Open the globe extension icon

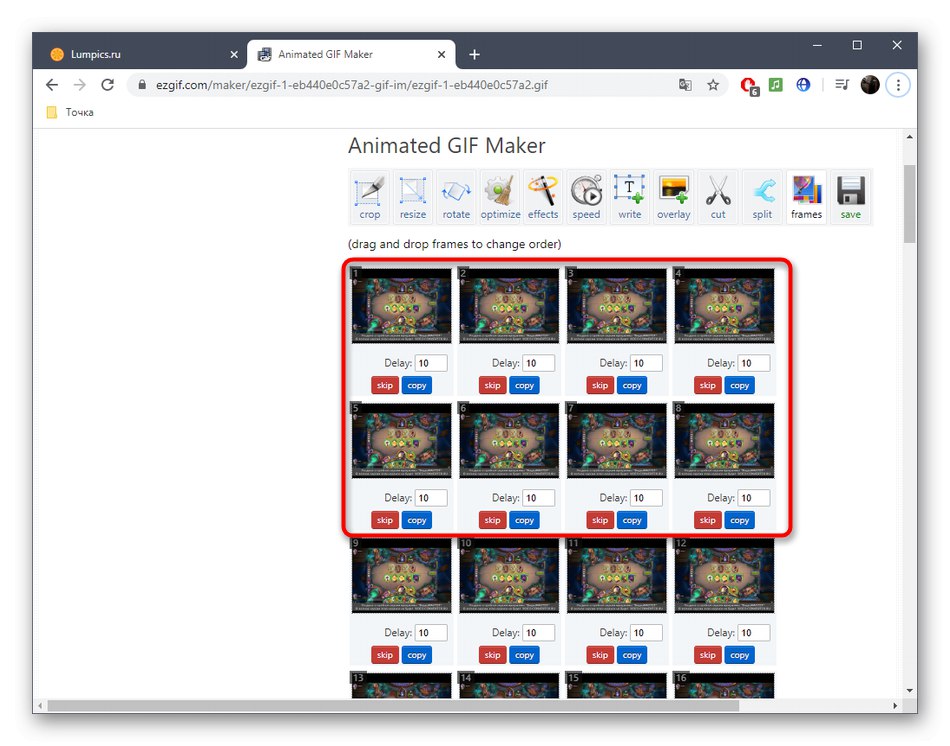(803, 85)
